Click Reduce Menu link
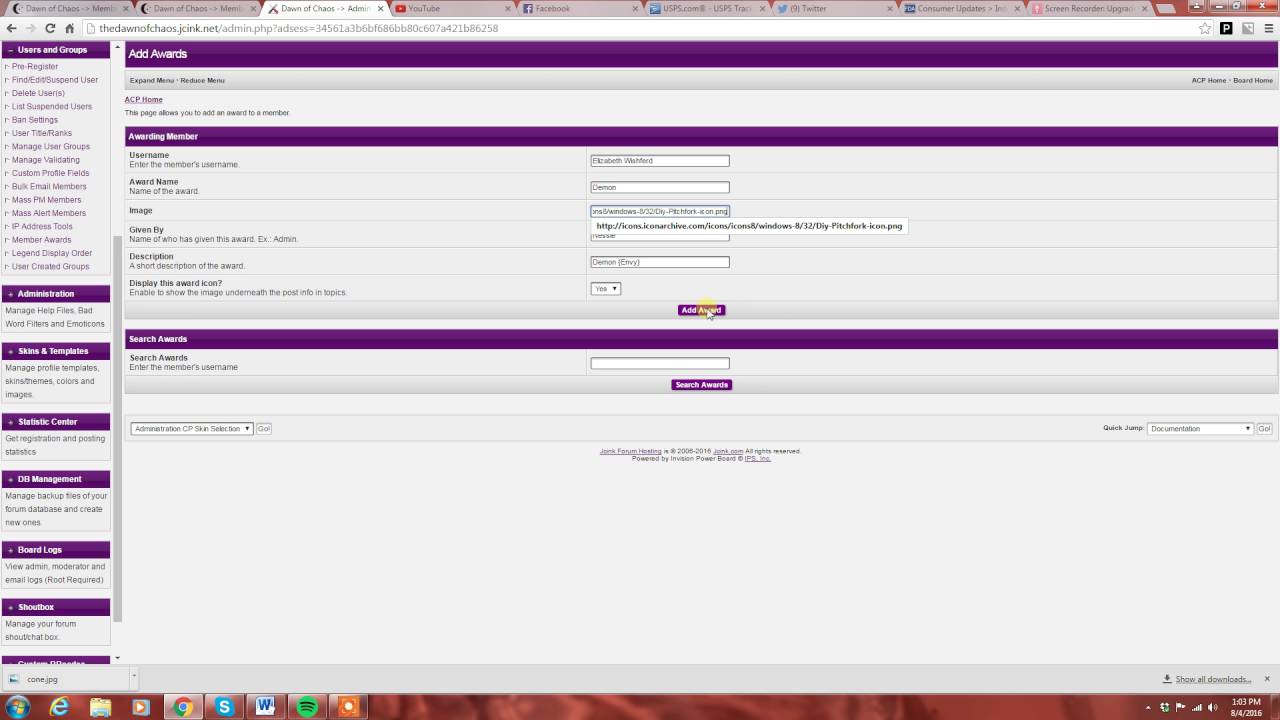This screenshot has height=720, width=1280. 202,80
